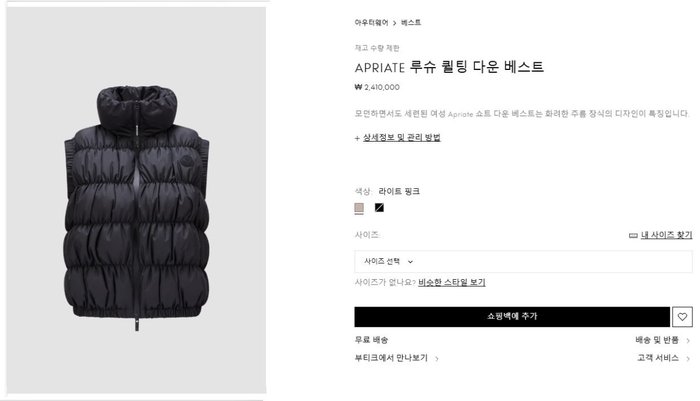Select the light pink color swatch
Image resolution: width=700 pixels, height=401 pixels.
[359, 208]
